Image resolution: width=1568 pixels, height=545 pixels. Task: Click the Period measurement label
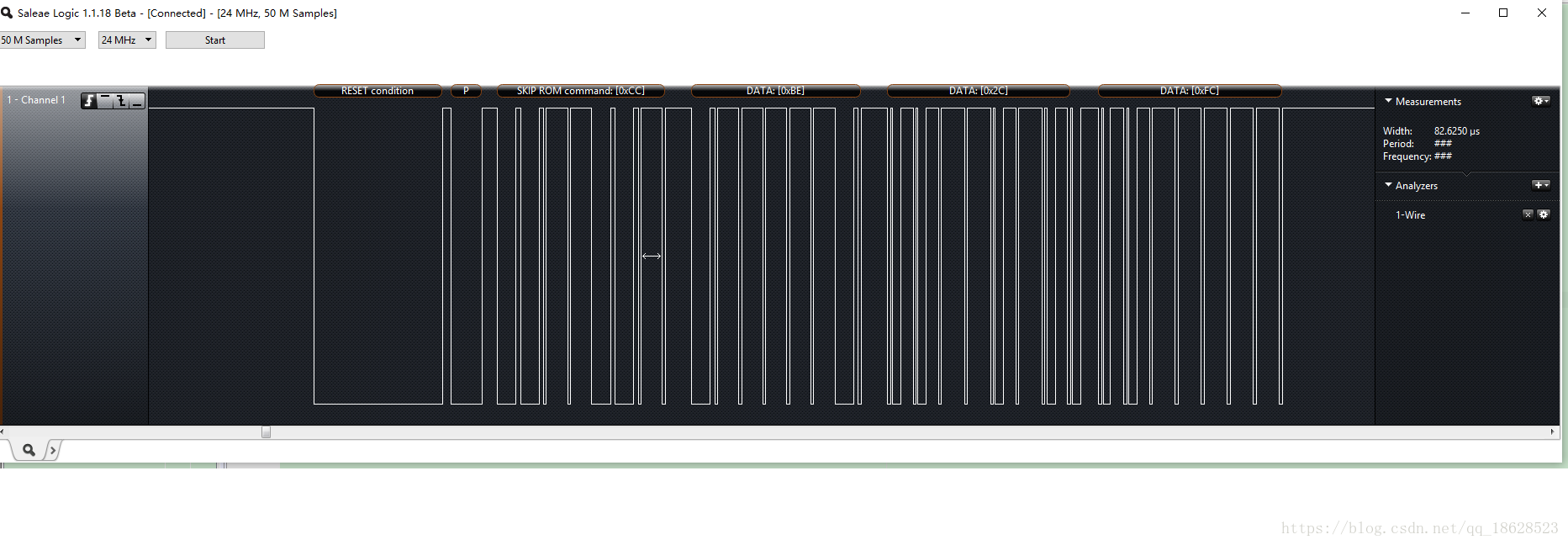tap(1398, 144)
